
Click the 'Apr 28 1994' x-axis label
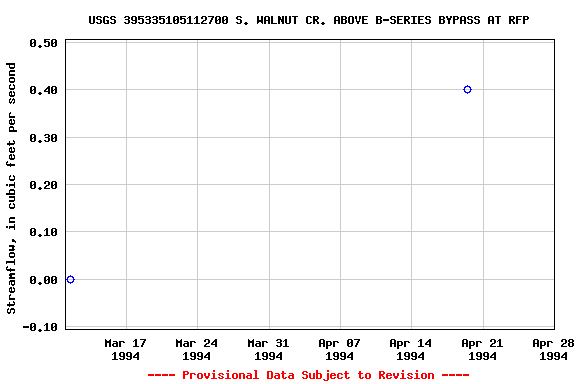554,349
